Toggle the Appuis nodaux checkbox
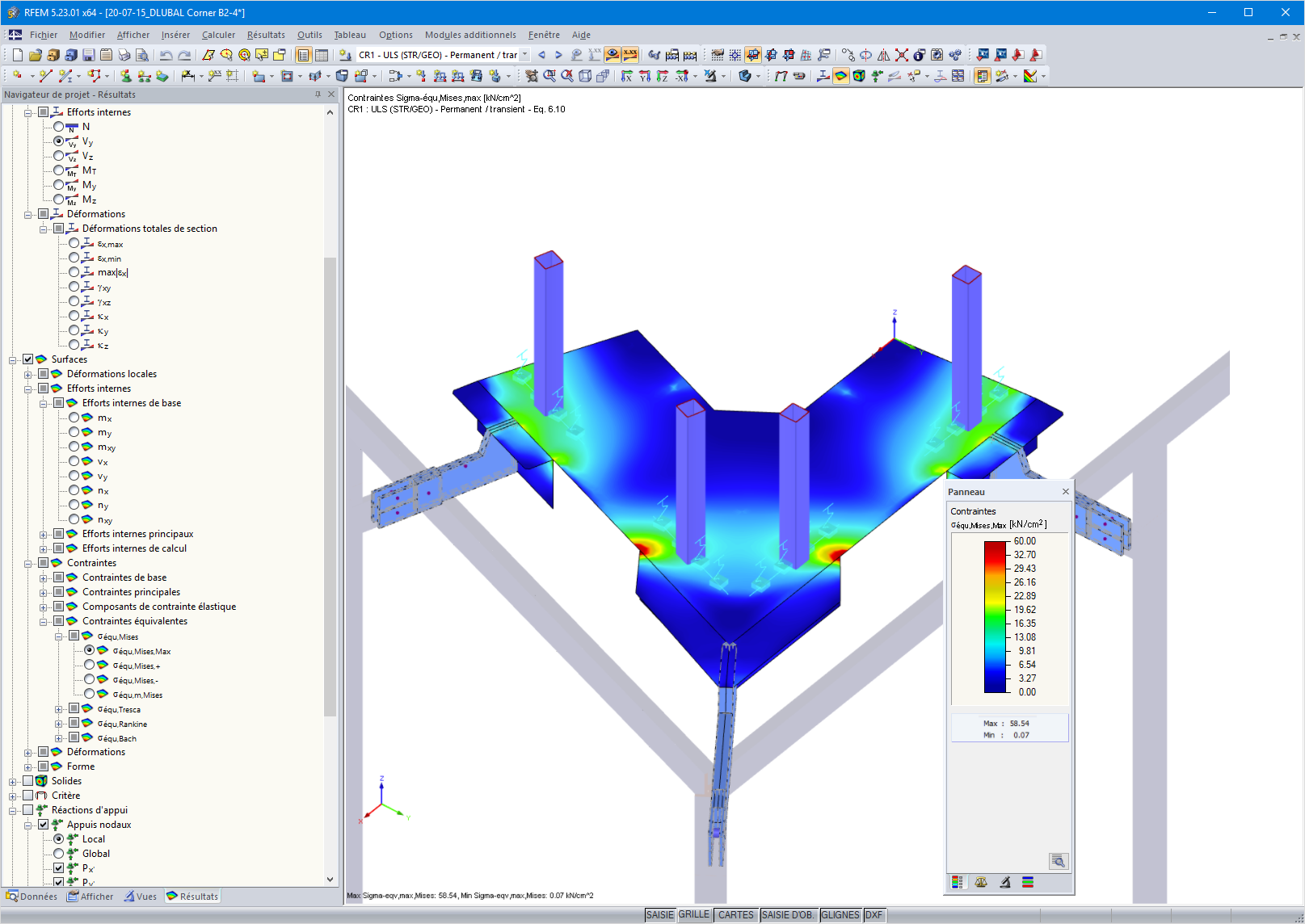The image size is (1305, 924). (44, 825)
